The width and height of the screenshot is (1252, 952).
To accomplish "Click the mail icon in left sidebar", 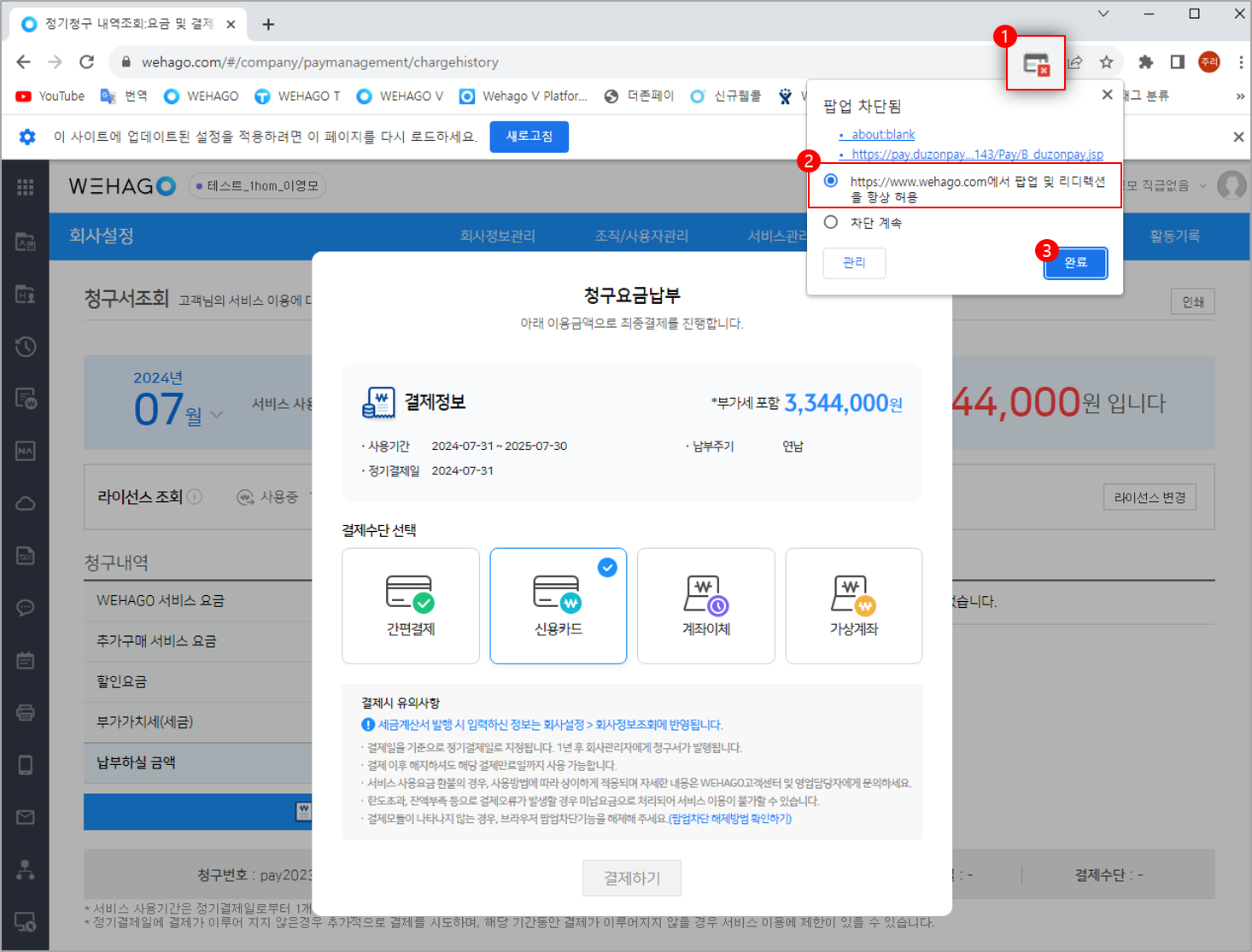I will pyautogui.click(x=26, y=817).
